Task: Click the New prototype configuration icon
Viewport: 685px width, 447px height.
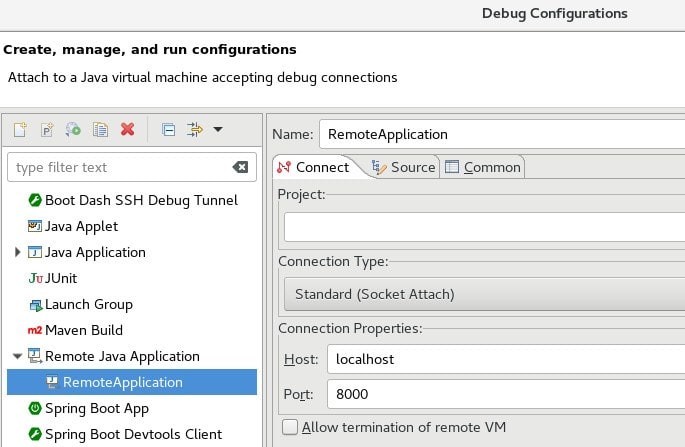Action: pos(46,129)
